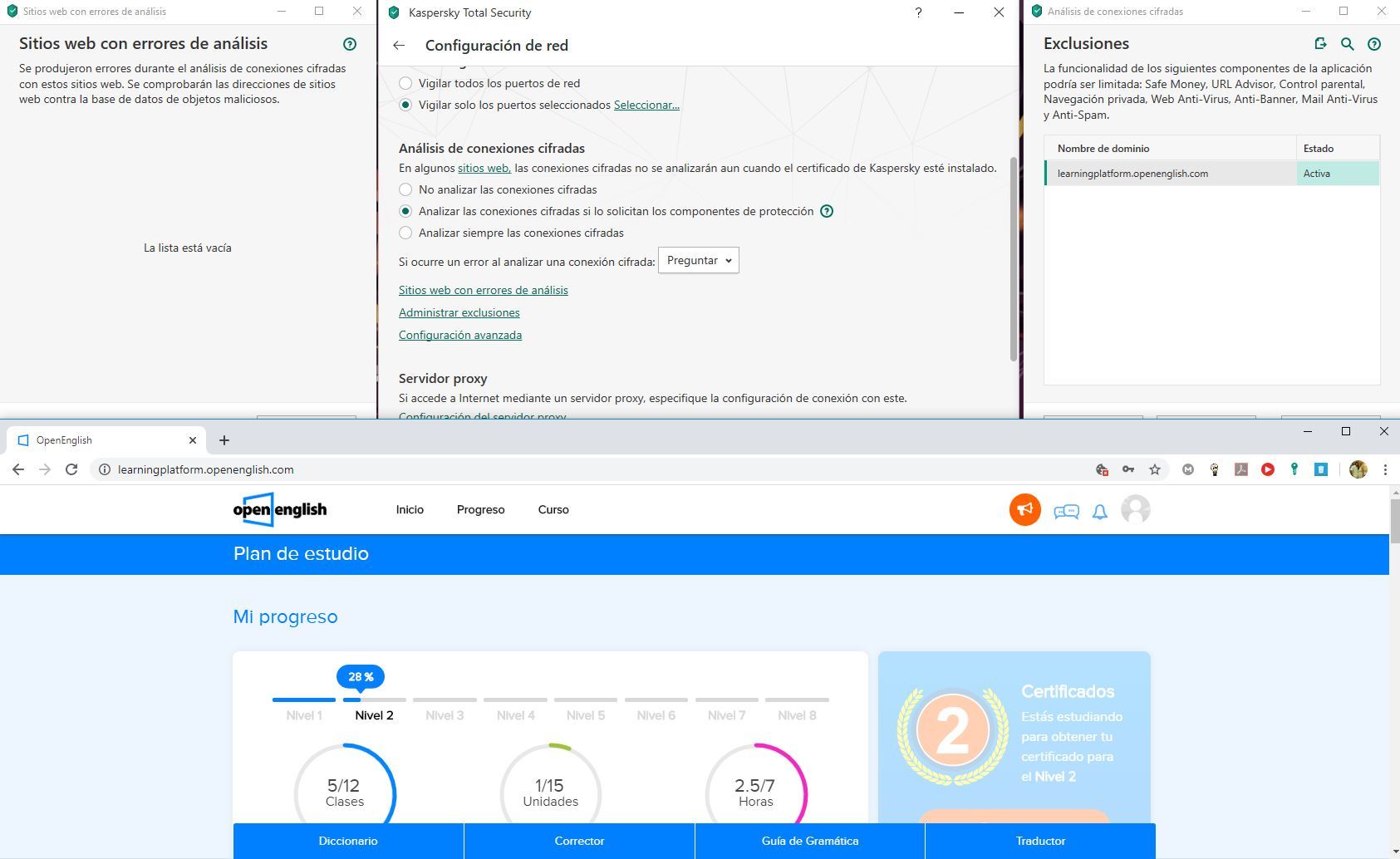View site information icon in address bar
Image resolution: width=1400 pixels, height=859 pixels.
pos(105,469)
